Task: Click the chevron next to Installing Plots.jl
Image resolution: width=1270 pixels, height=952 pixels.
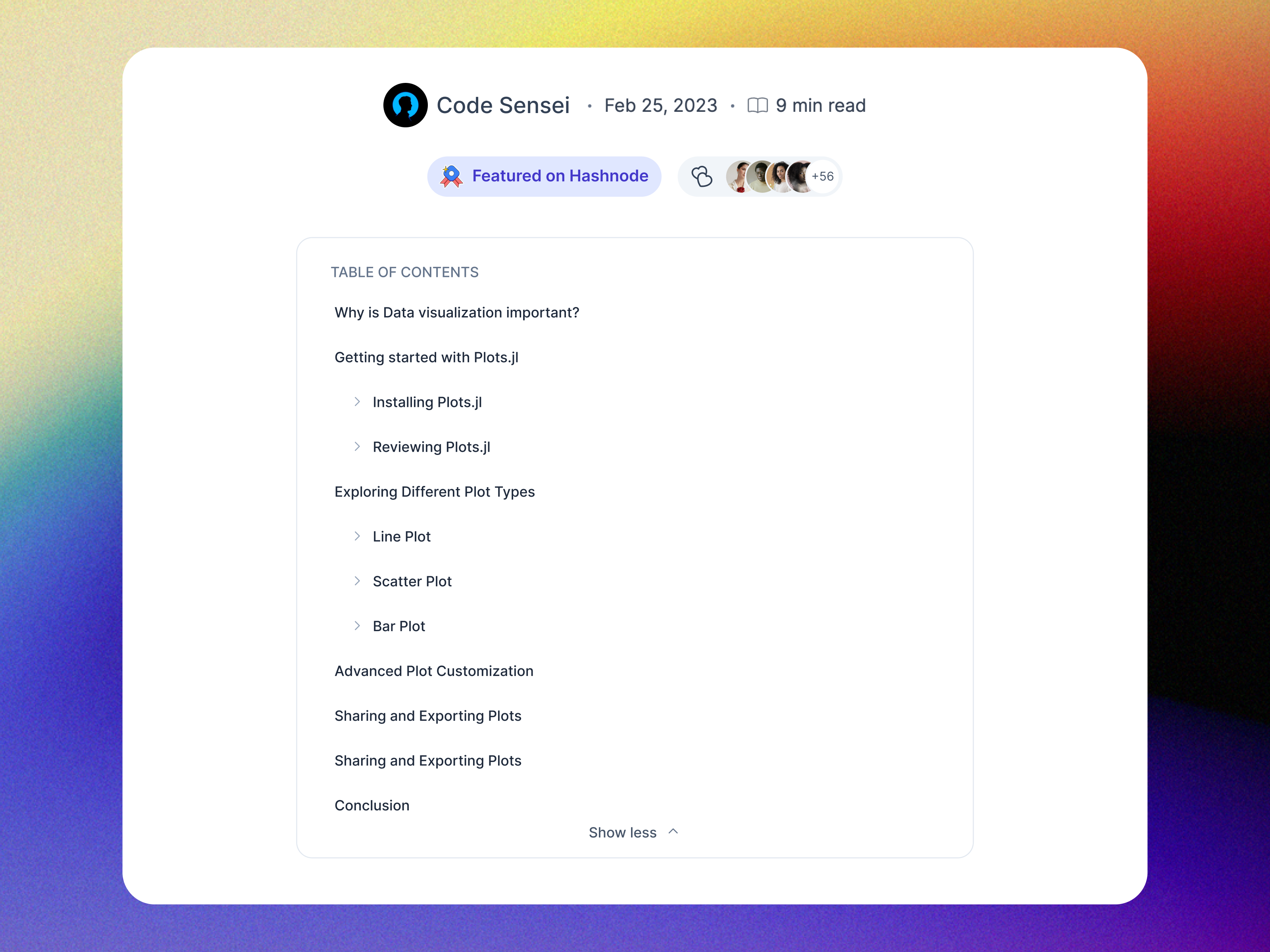Action: 358,402
